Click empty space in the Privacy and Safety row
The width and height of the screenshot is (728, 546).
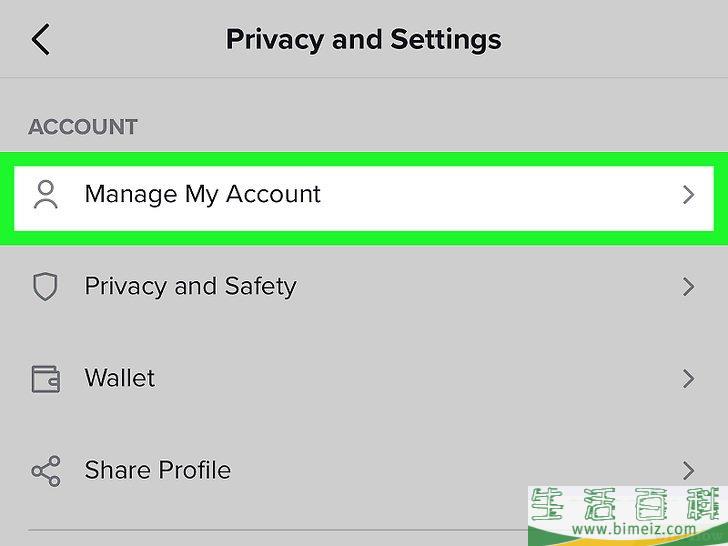tap(488, 286)
